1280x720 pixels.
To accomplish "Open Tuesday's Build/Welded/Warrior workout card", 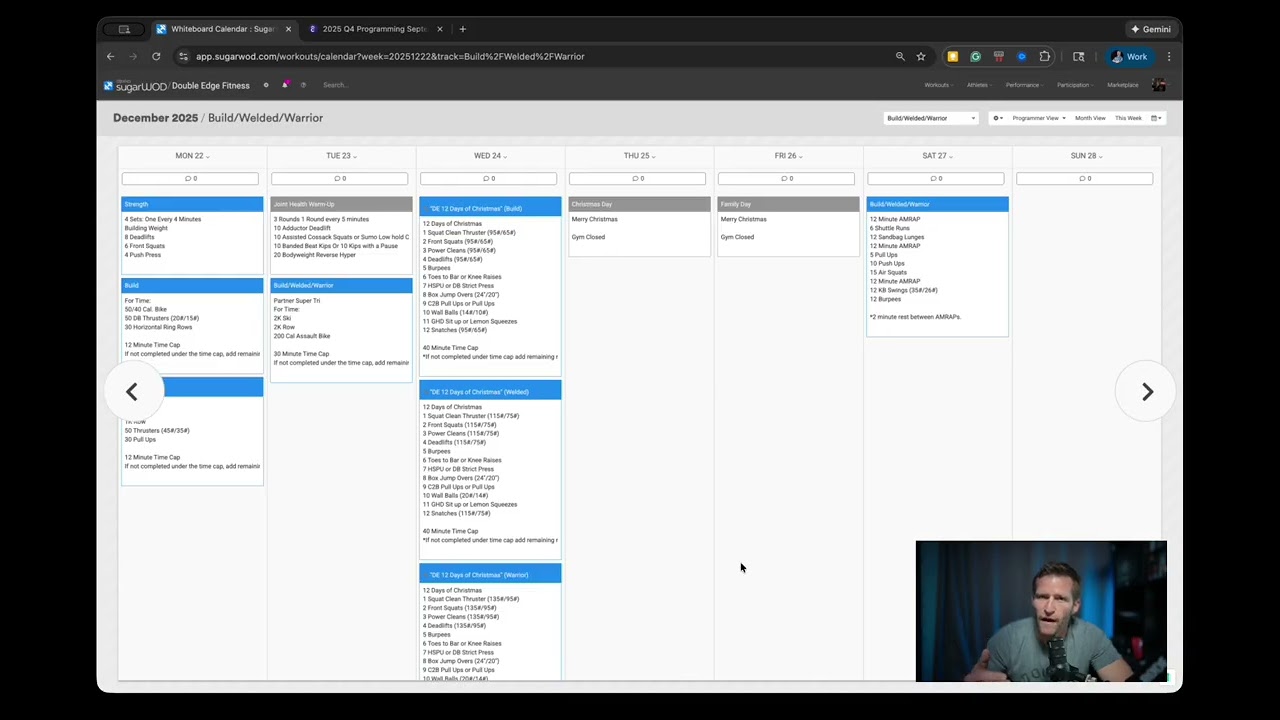I will pyautogui.click(x=341, y=330).
